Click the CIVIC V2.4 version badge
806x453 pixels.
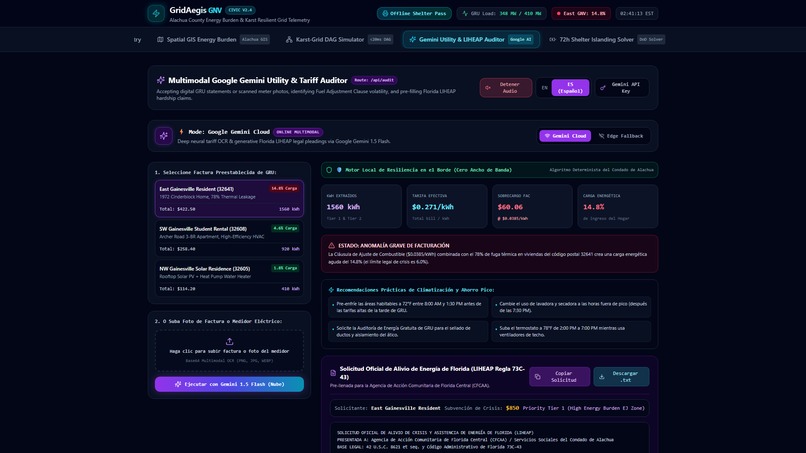click(x=240, y=10)
